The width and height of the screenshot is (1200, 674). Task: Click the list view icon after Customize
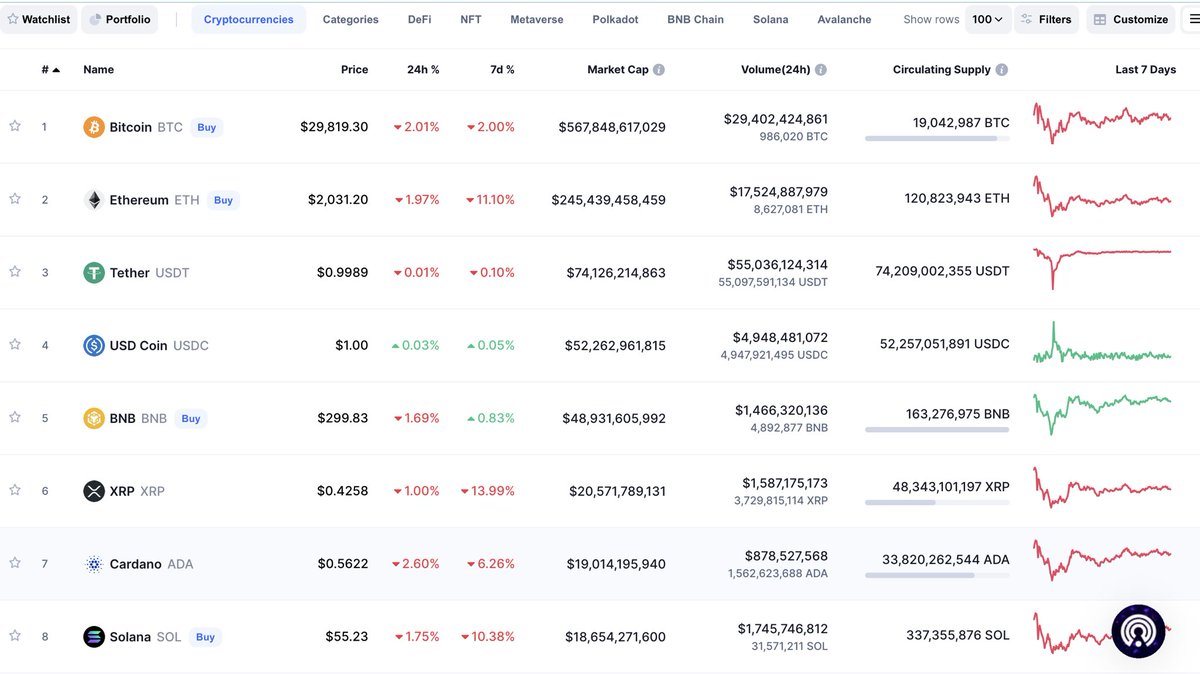1191,19
